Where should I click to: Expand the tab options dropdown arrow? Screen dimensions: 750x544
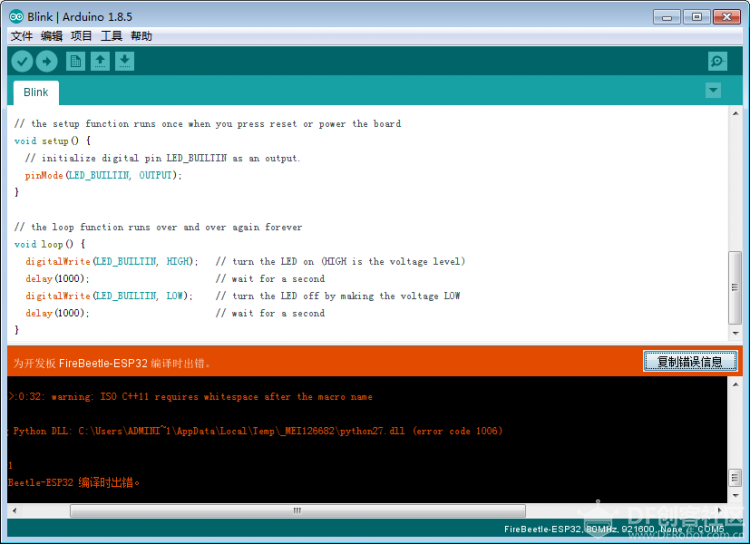coord(713,90)
